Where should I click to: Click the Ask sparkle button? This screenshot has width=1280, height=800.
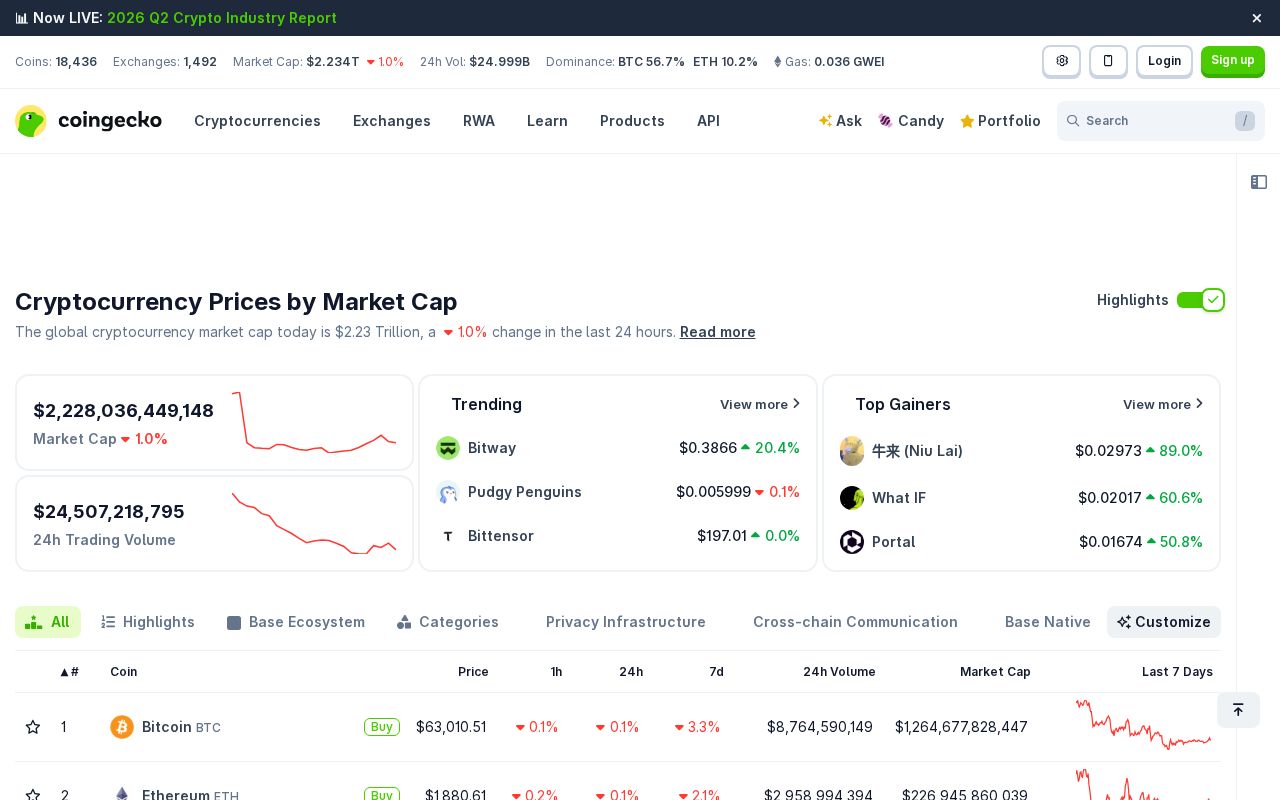840,121
